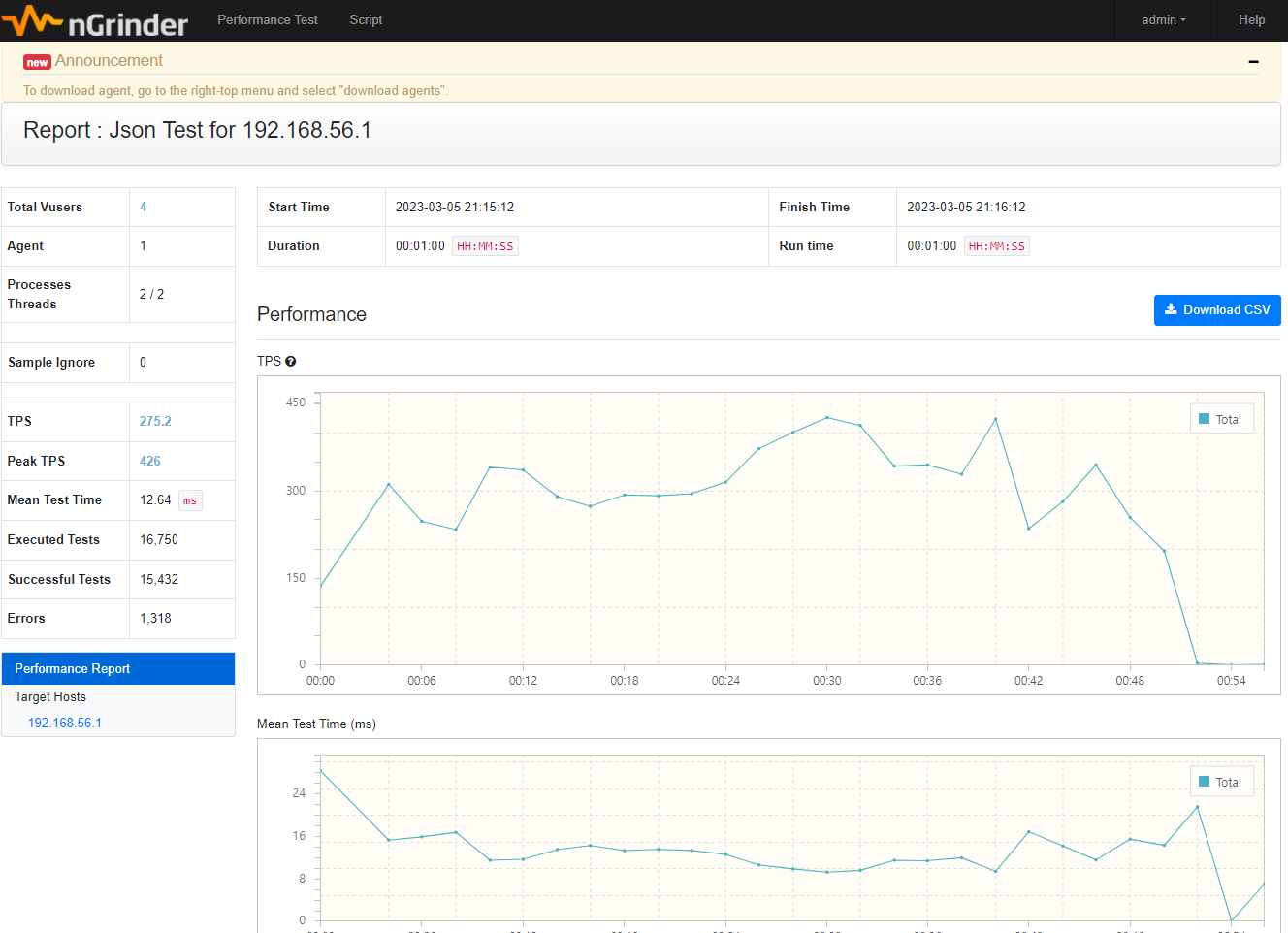Click the Mean Test Time (ms) chart label
The image size is (1288, 933).
click(316, 724)
